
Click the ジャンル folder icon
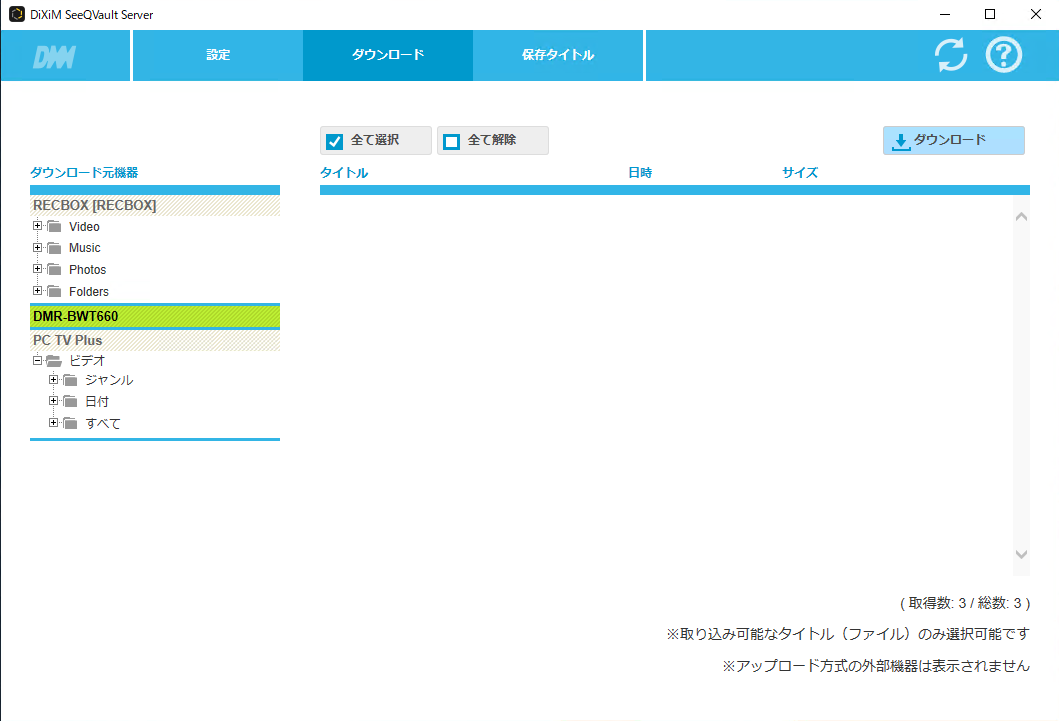(x=70, y=380)
